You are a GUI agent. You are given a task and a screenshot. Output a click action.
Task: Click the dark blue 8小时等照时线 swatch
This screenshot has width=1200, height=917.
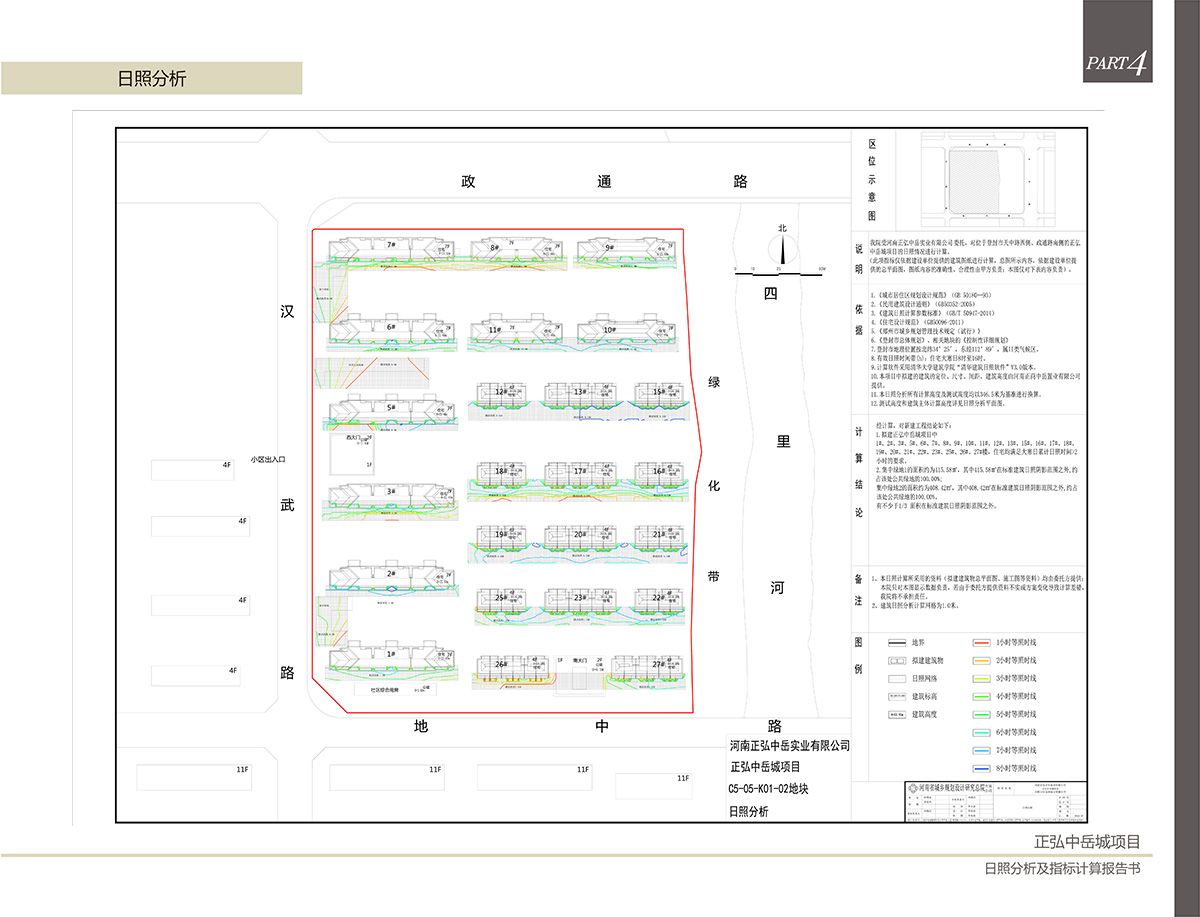click(x=980, y=768)
